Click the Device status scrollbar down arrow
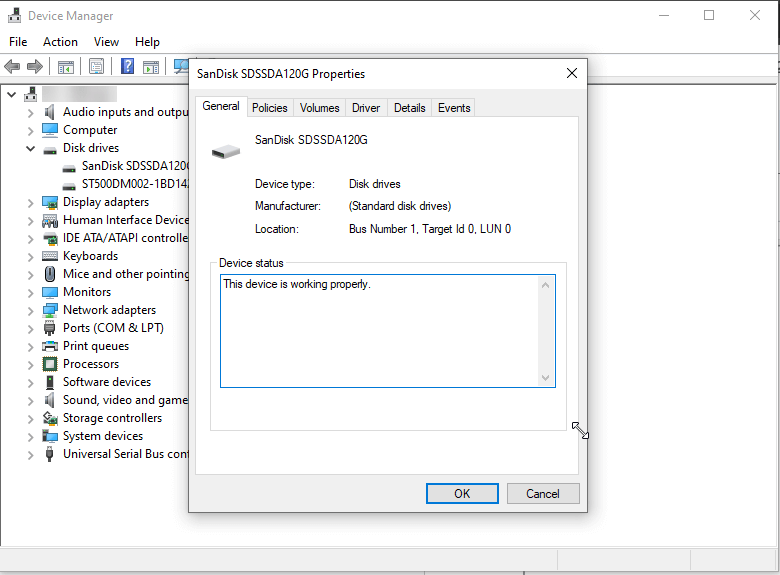 [x=546, y=377]
